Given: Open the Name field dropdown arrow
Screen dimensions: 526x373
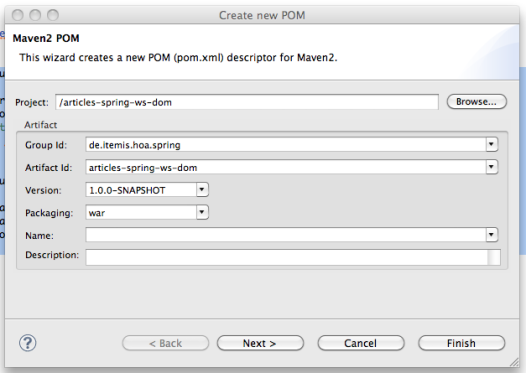Looking at the screenshot, I should [491, 235].
